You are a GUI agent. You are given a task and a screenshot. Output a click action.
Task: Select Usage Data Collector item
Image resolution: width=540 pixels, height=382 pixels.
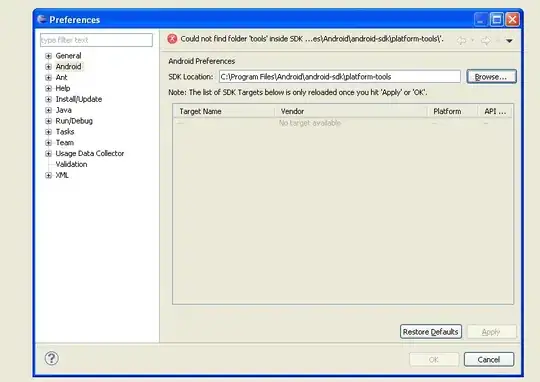[90, 154]
